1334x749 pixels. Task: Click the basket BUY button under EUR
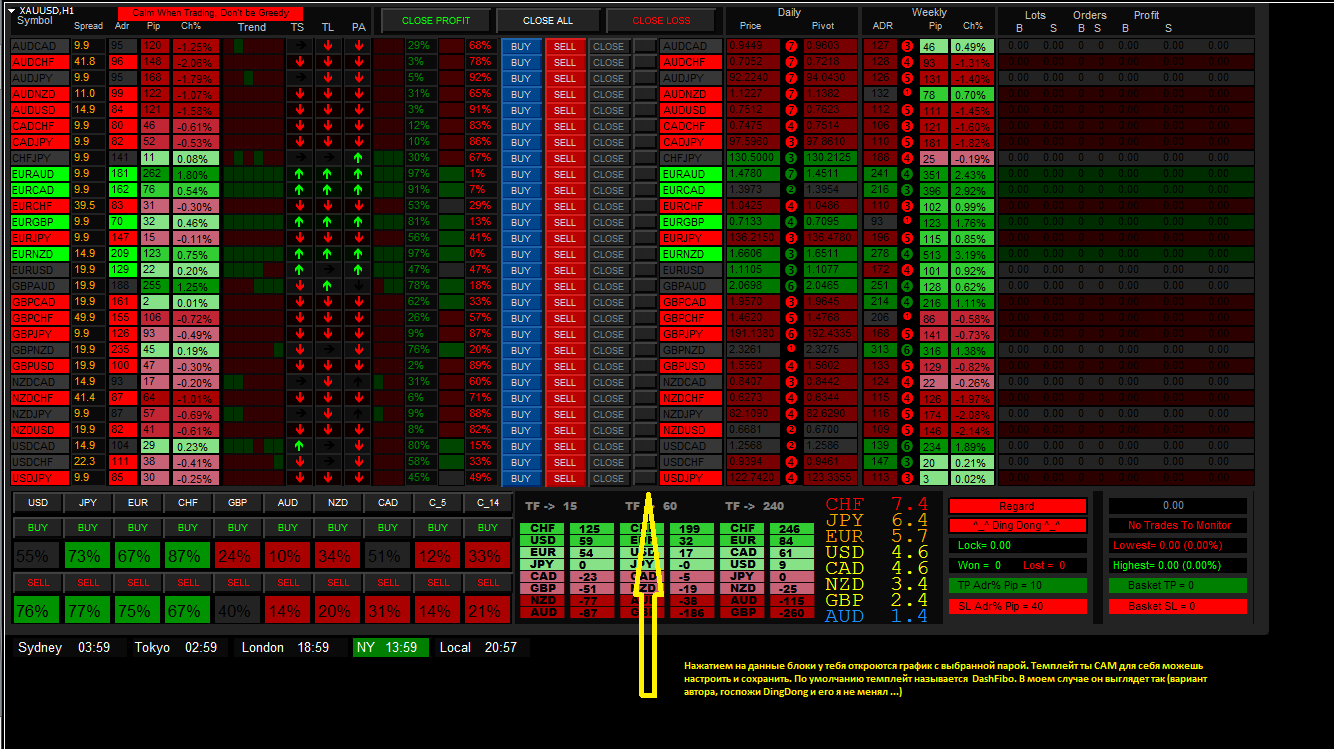pyautogui.click(x=138, y=527)
